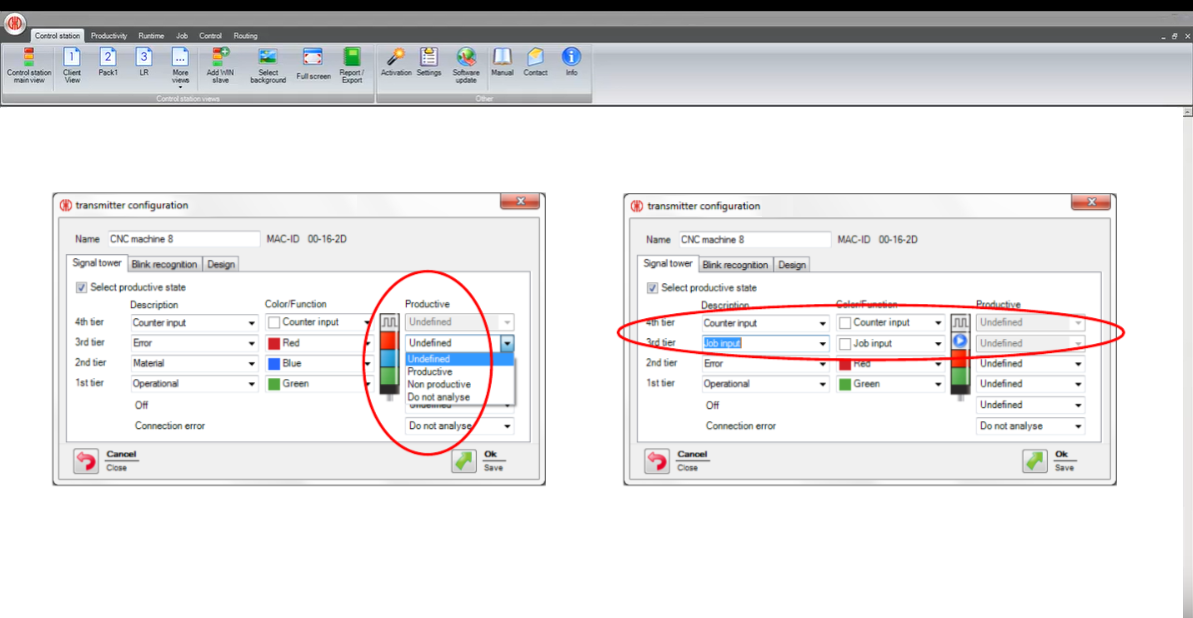Toggle Select productive state in left dialog
This screenshot has height=618, width=1193.
(x=82, y=288)
